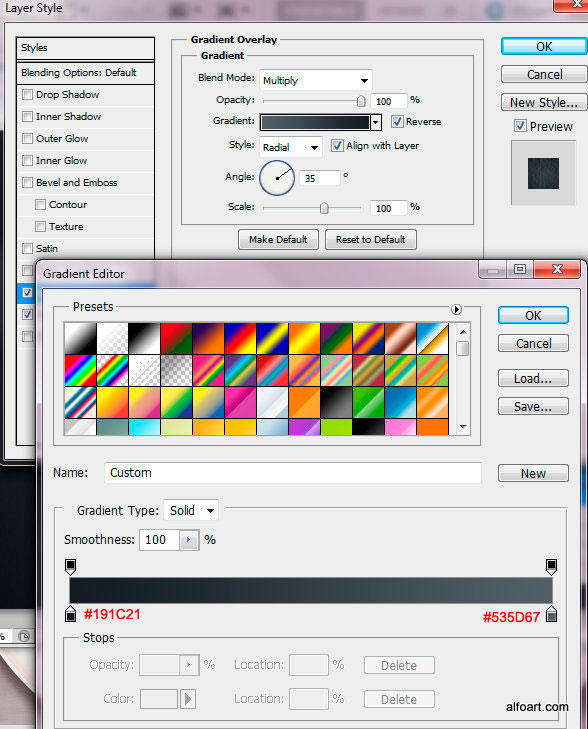Click the gradient preview swatch in Layer Style
The width and height of the screenshot is (588, 729).
click(x=315, y=122)
